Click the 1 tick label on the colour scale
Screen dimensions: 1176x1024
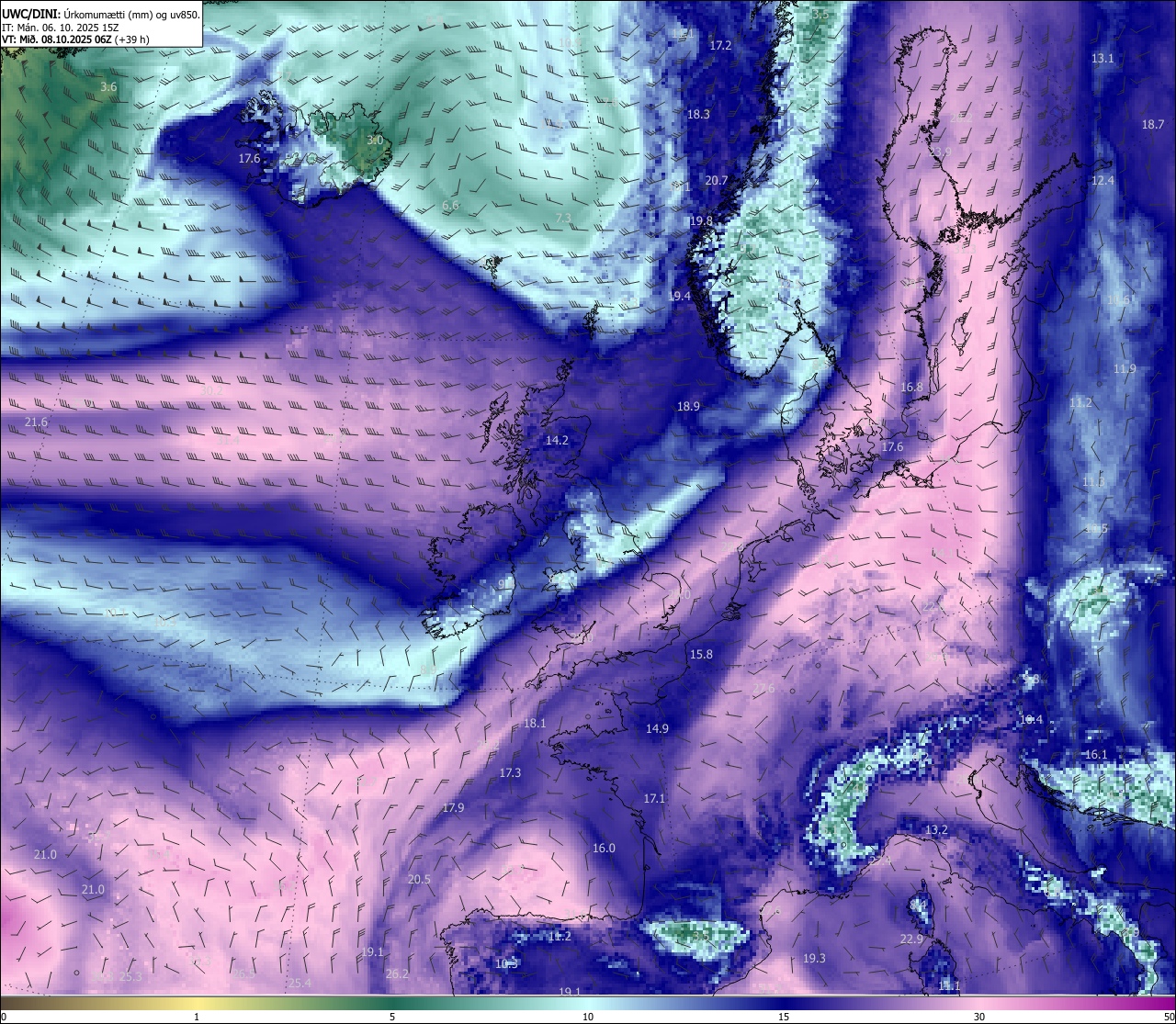click(x=197, y=1017)
